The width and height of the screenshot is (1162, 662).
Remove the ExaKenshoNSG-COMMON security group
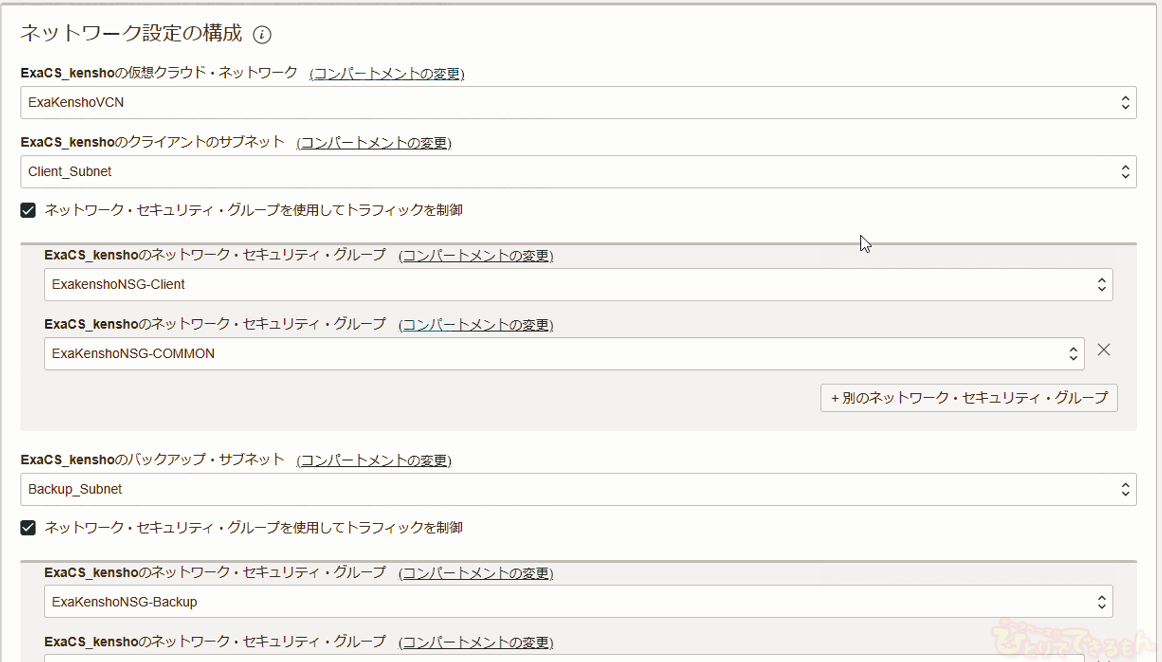(1103, 350)
